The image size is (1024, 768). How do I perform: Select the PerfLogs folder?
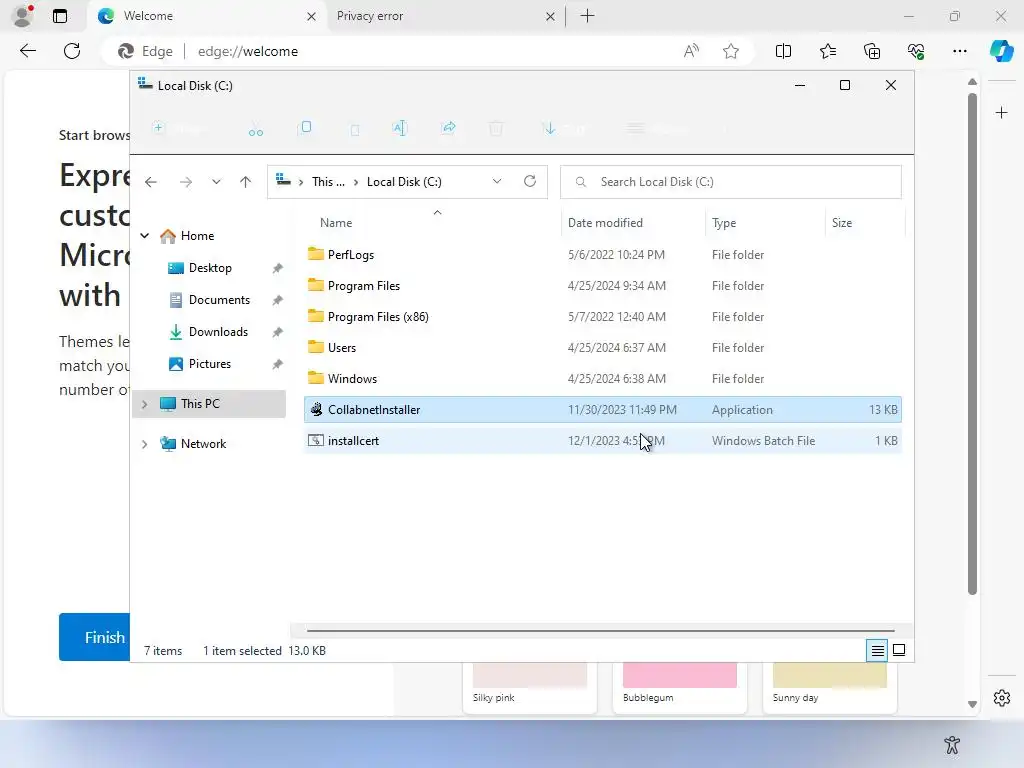tap(602, 255)
